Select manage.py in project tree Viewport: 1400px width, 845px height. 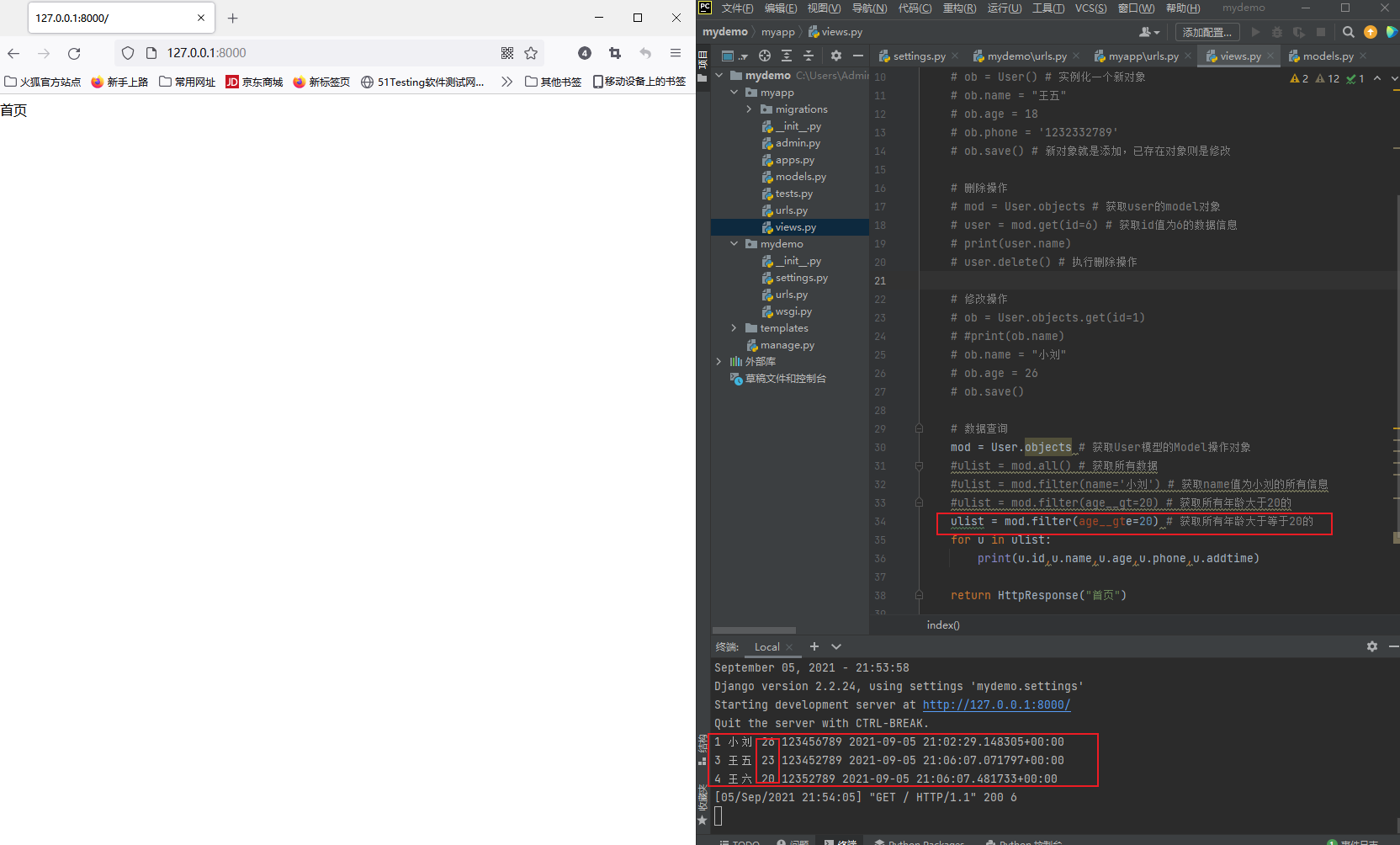pyautogui.click(x=787, y=345)
